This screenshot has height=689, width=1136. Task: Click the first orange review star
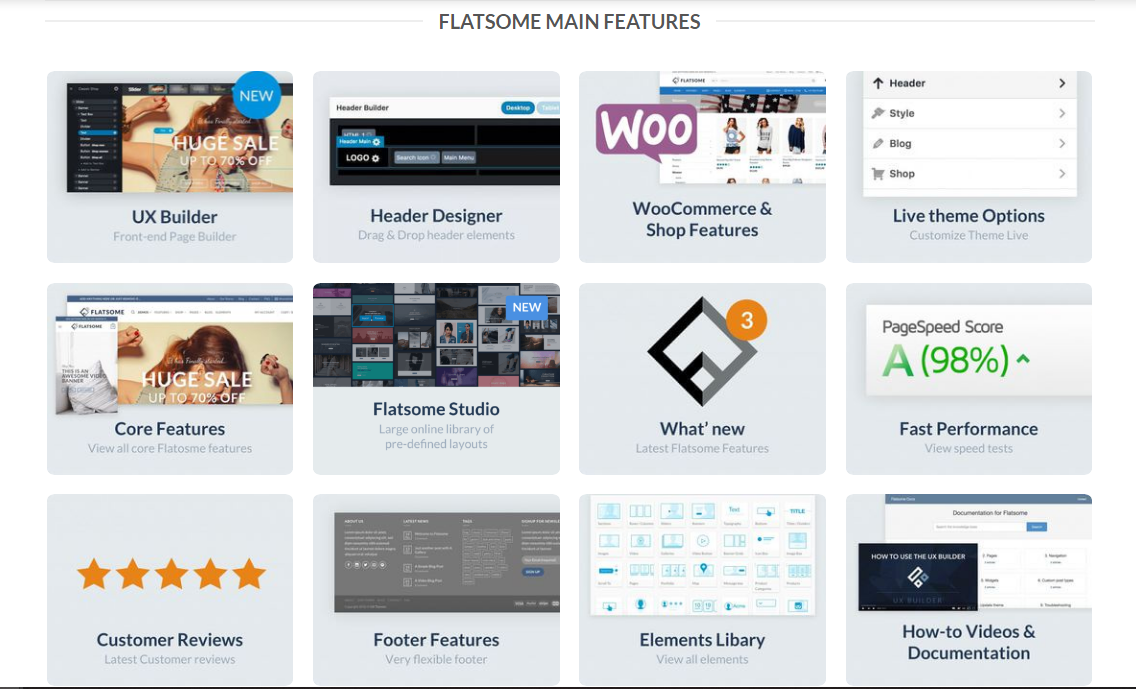point(94,573)
